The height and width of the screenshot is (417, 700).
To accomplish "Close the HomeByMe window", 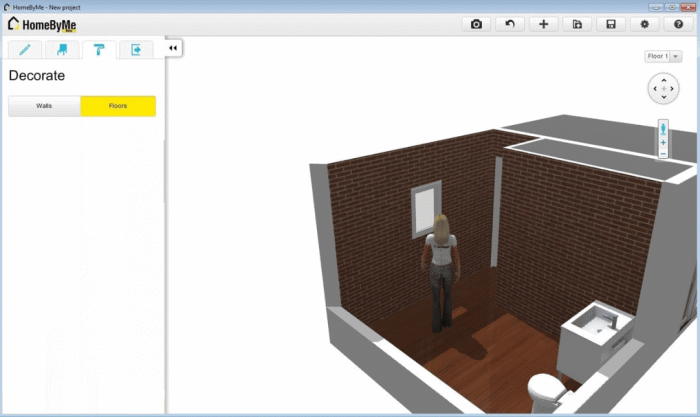I will tap(688, 7).
